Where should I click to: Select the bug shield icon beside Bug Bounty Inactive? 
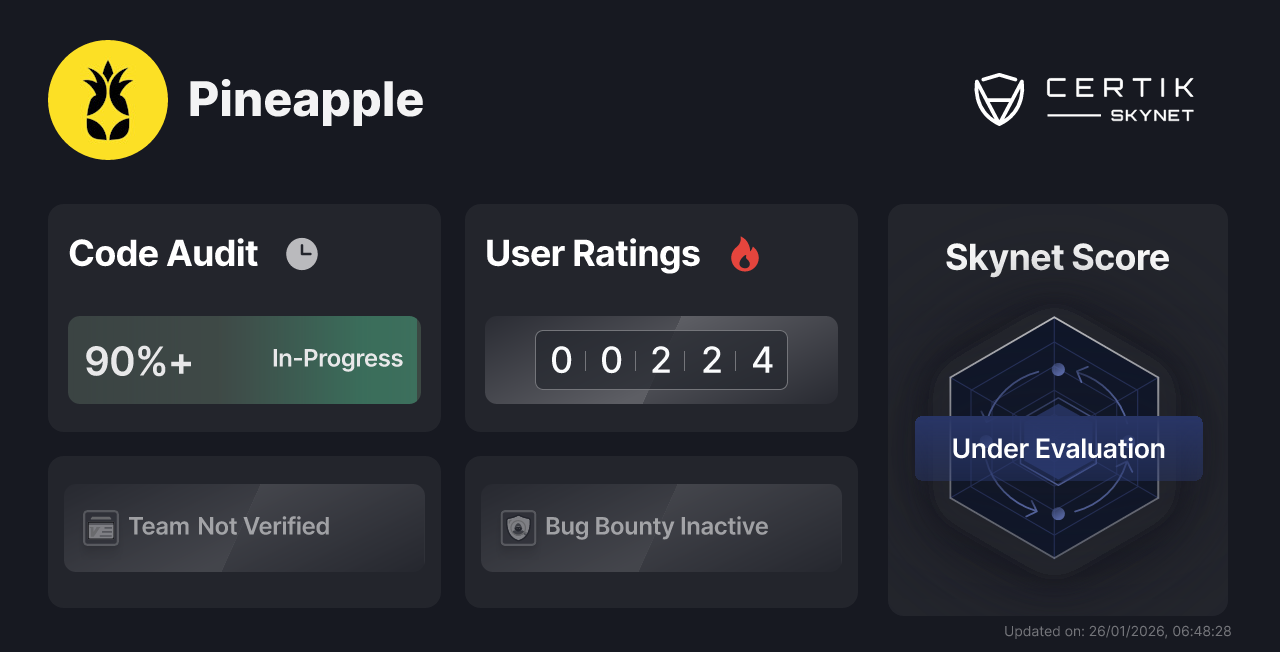pyautogui.click(x=516, y=527)
